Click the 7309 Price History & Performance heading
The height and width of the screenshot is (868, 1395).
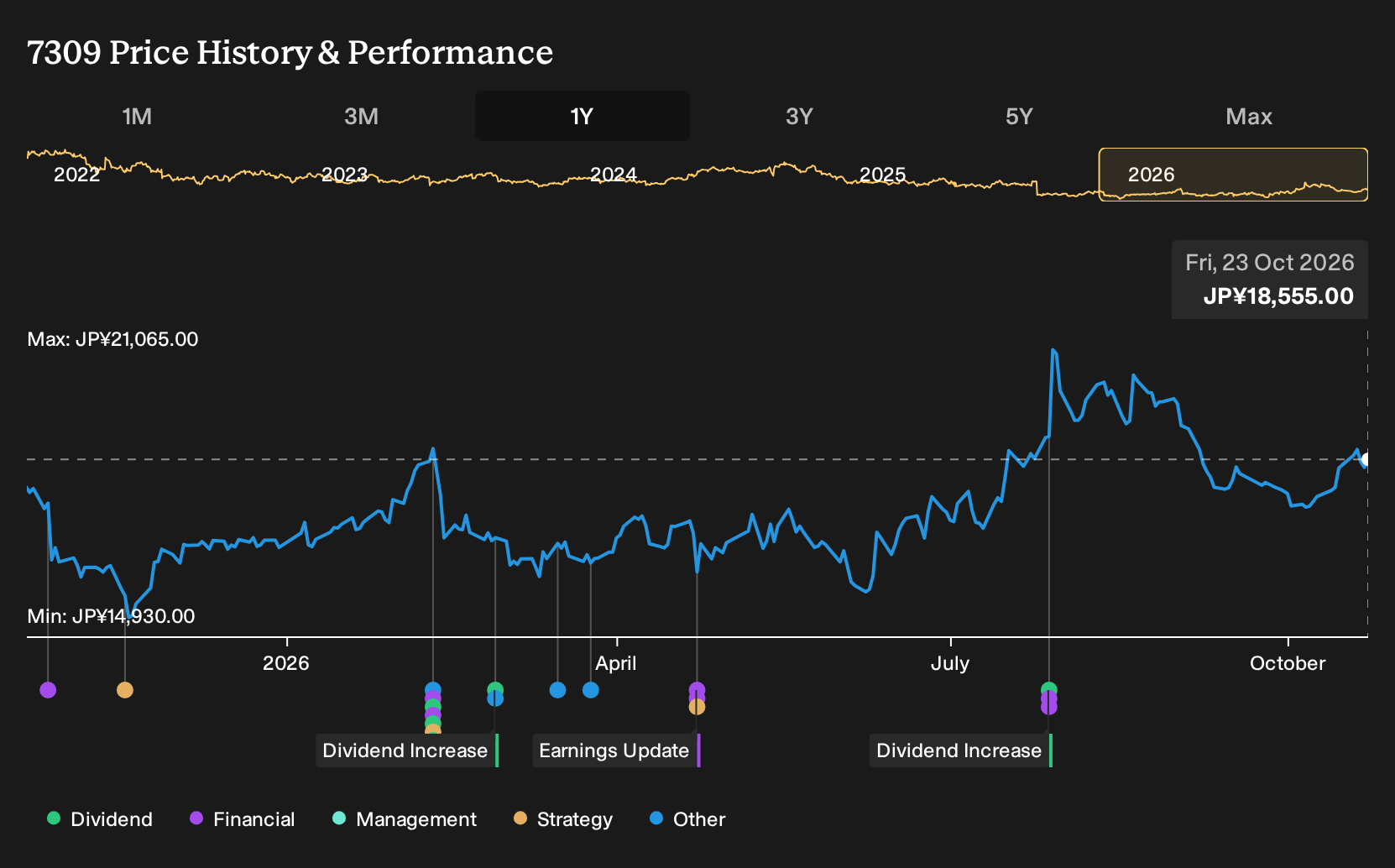290,52
